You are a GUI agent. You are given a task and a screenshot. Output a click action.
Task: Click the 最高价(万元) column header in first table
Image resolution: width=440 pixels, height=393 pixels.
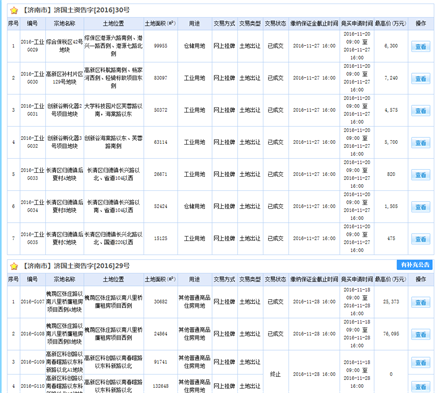click(x=391, y=23)
